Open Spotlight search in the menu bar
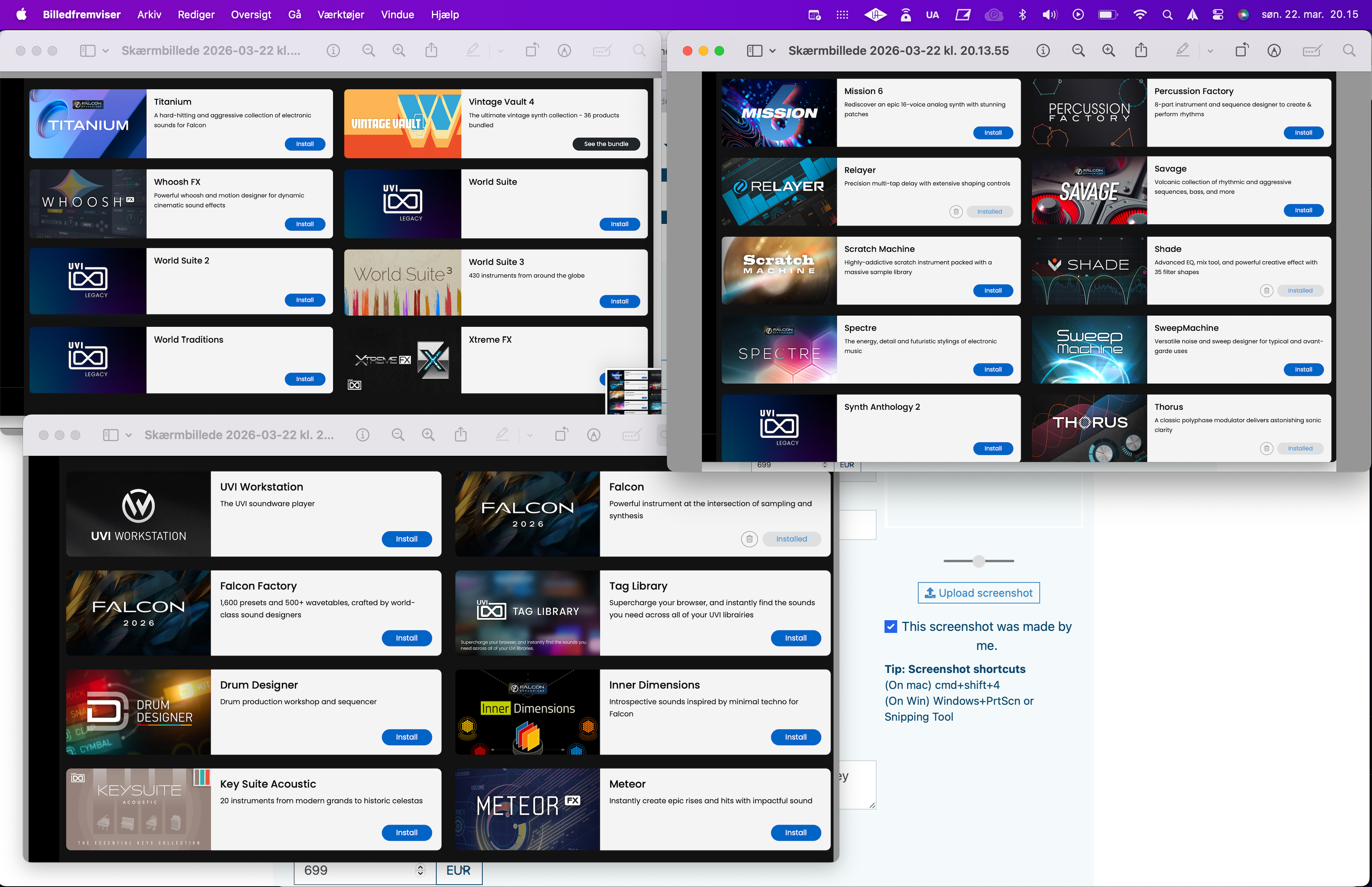 click(x=1167, y=15)
